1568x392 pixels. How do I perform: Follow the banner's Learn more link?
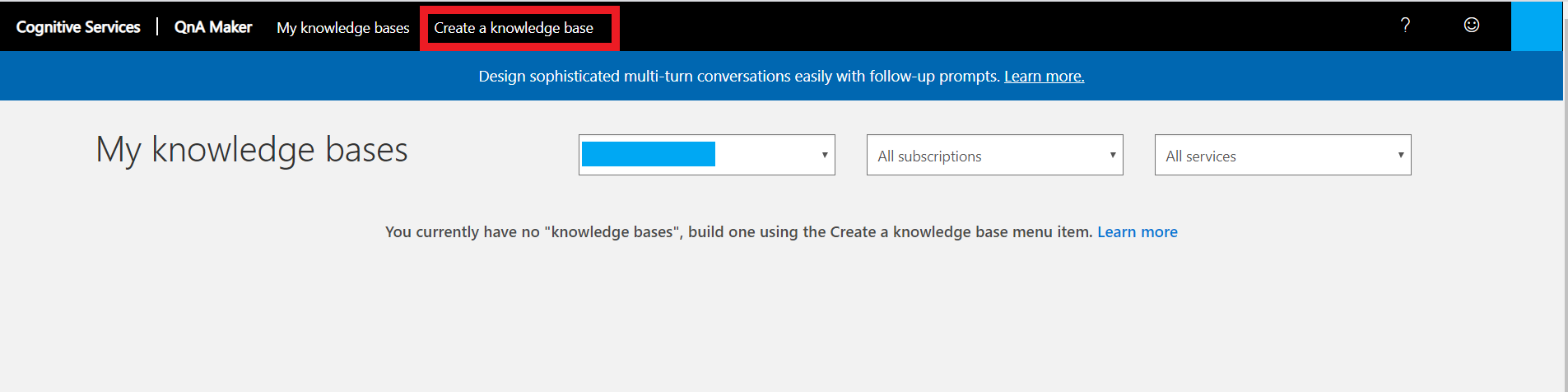coord(1044,77)
